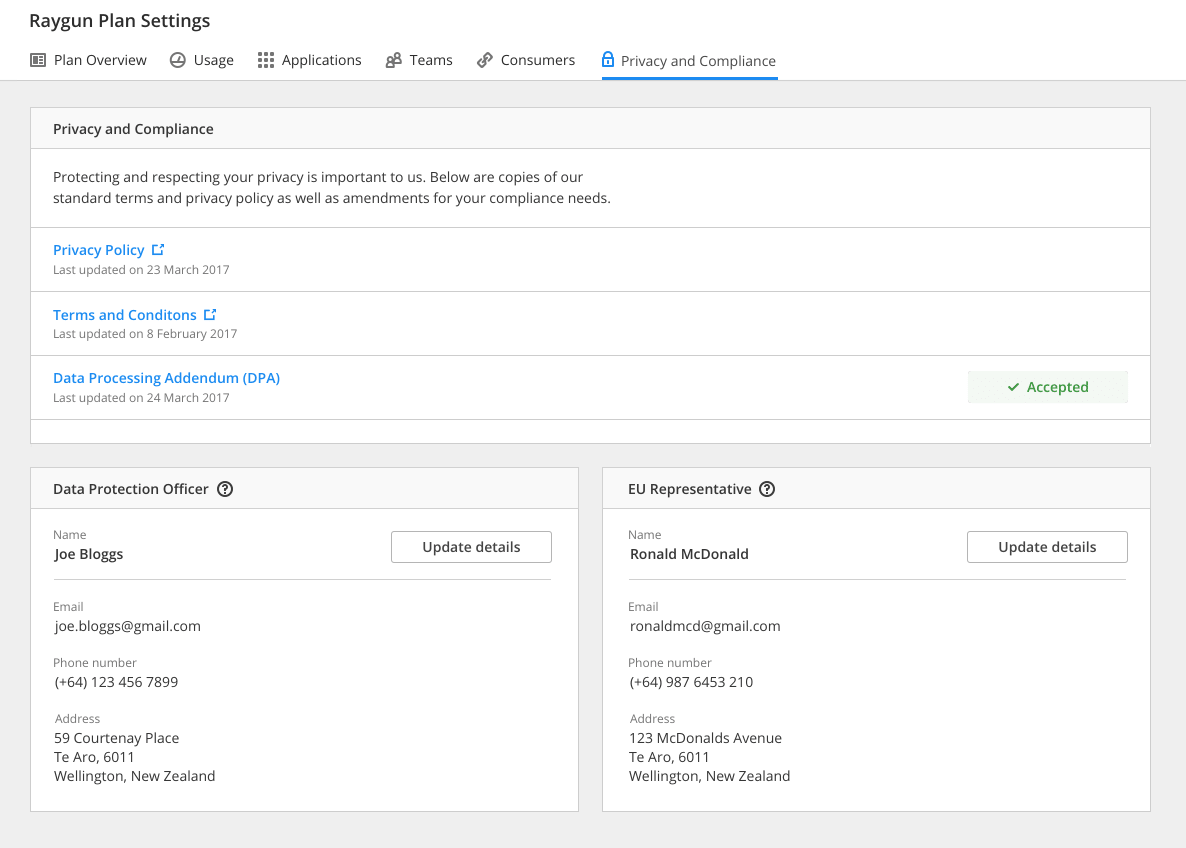This screenshot has height=848, width=1186.
Task: Click the padlock icon on Privacy and Compliance
Action: (608, 60)
